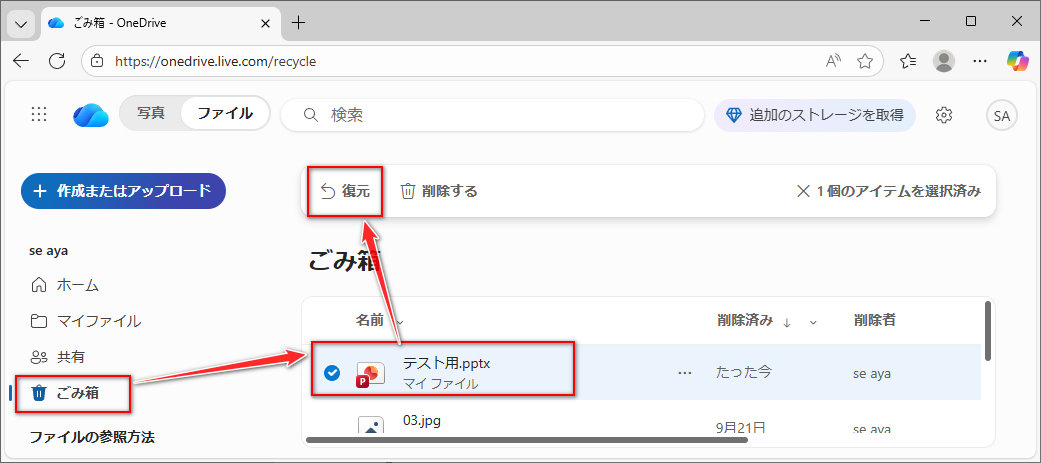Open browser Settings and more menu
Viewport: 1041px width, 463px height.
[979, 62]
